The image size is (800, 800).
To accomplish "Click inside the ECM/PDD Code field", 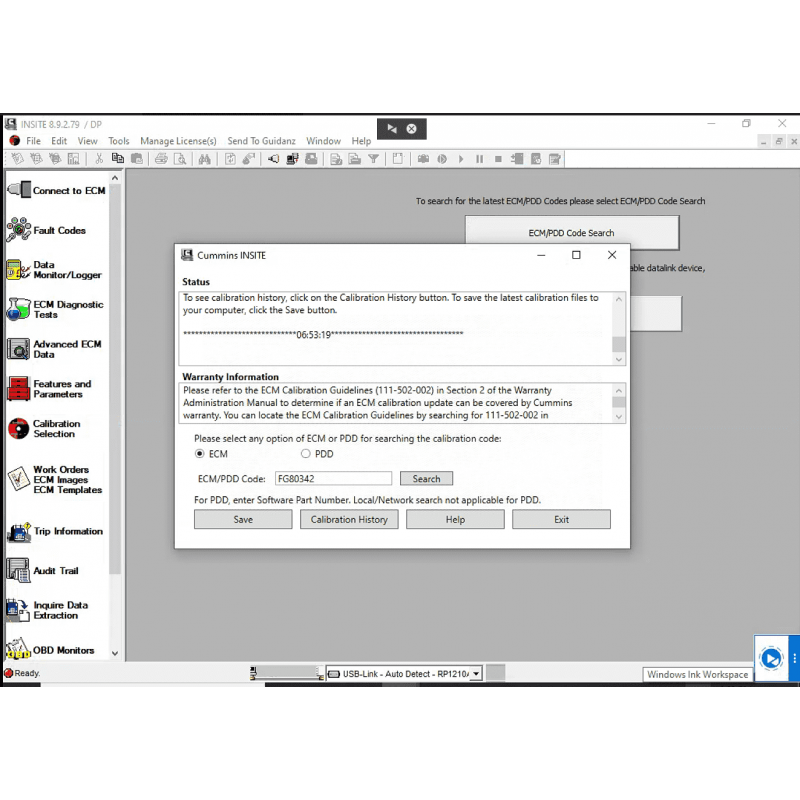I will click(333, 478).
